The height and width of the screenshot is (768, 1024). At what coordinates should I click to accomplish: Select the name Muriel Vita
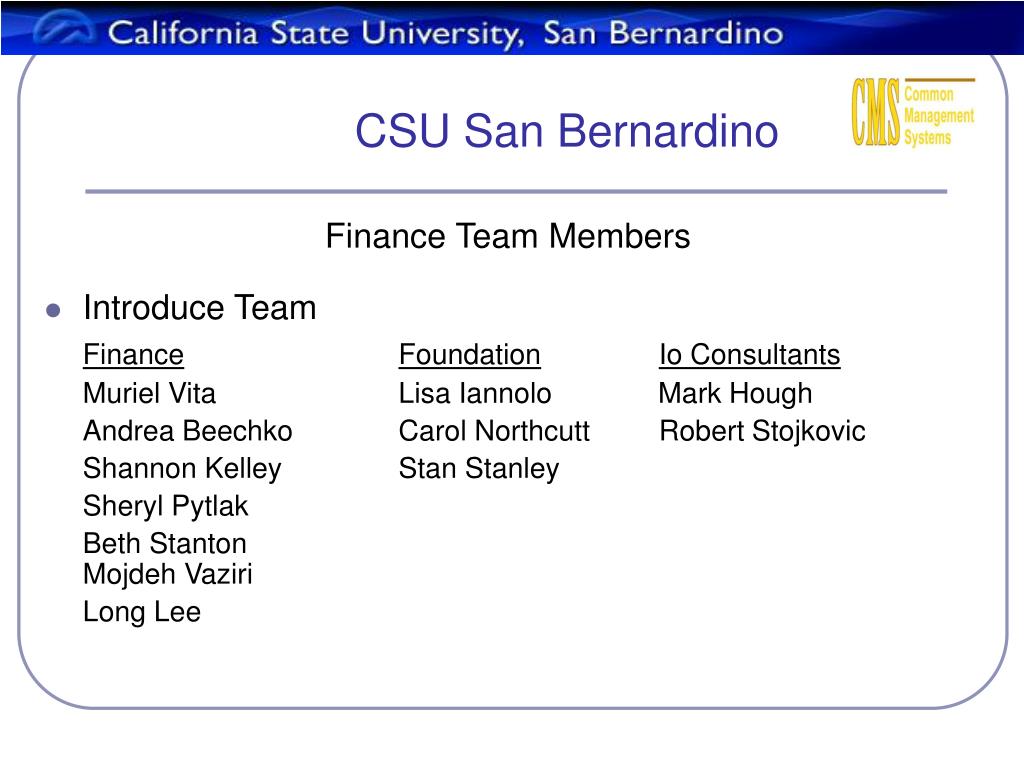click(x=150, y=393)
